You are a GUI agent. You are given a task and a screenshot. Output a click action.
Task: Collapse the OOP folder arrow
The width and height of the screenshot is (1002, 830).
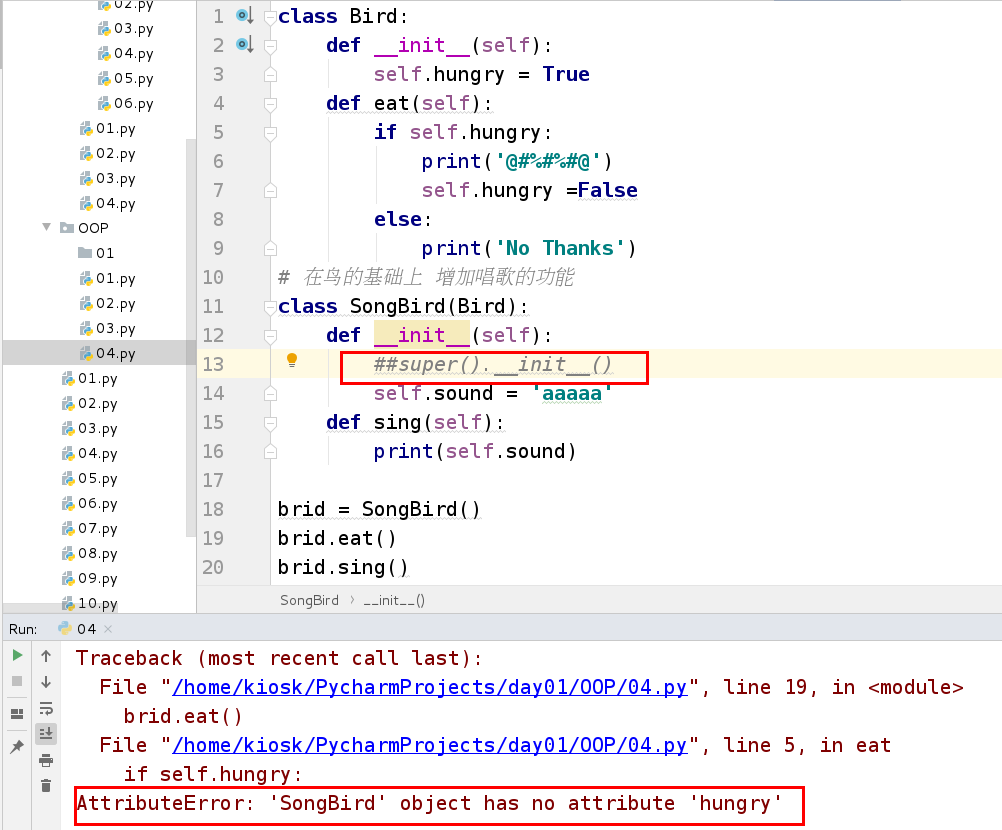(47, 227)
